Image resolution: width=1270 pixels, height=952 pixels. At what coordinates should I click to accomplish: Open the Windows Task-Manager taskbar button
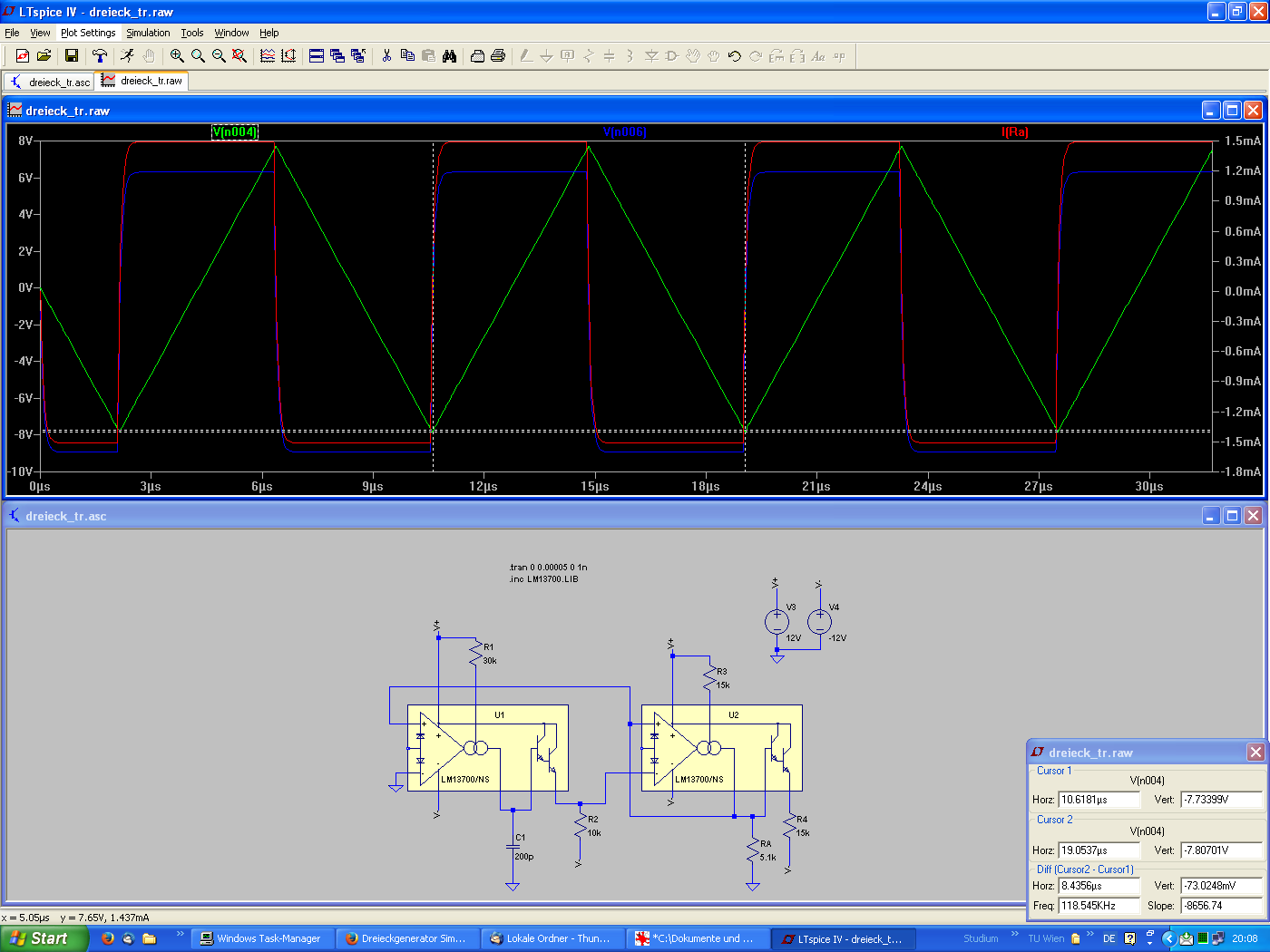(x=260, y=938)
